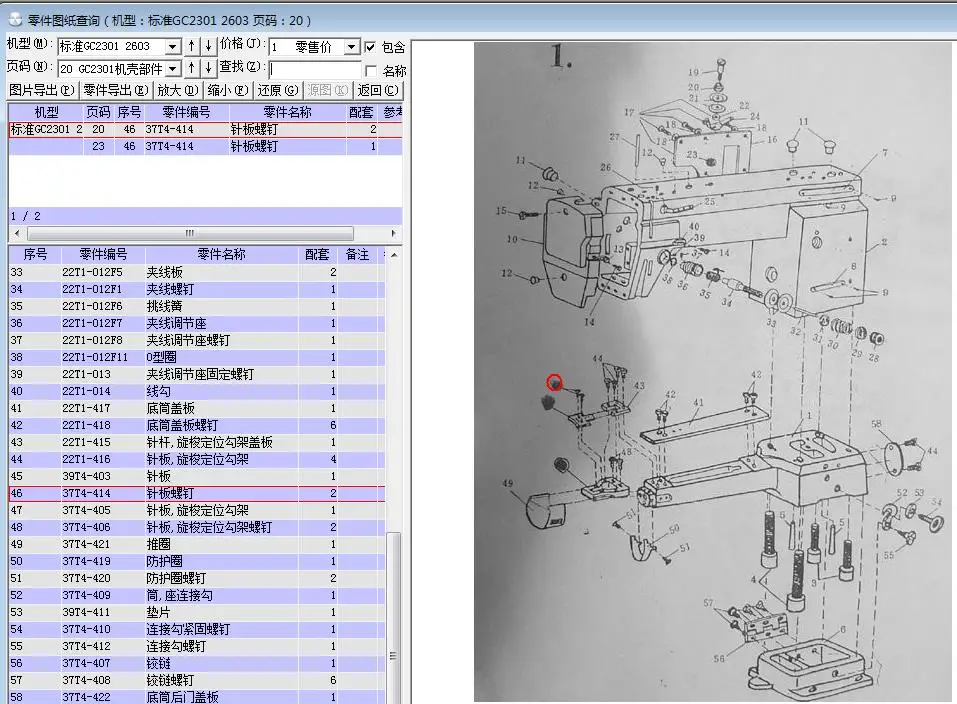957x704 pixels.
Task: Select row 36 夹线调节座
Action: (197, 323)
